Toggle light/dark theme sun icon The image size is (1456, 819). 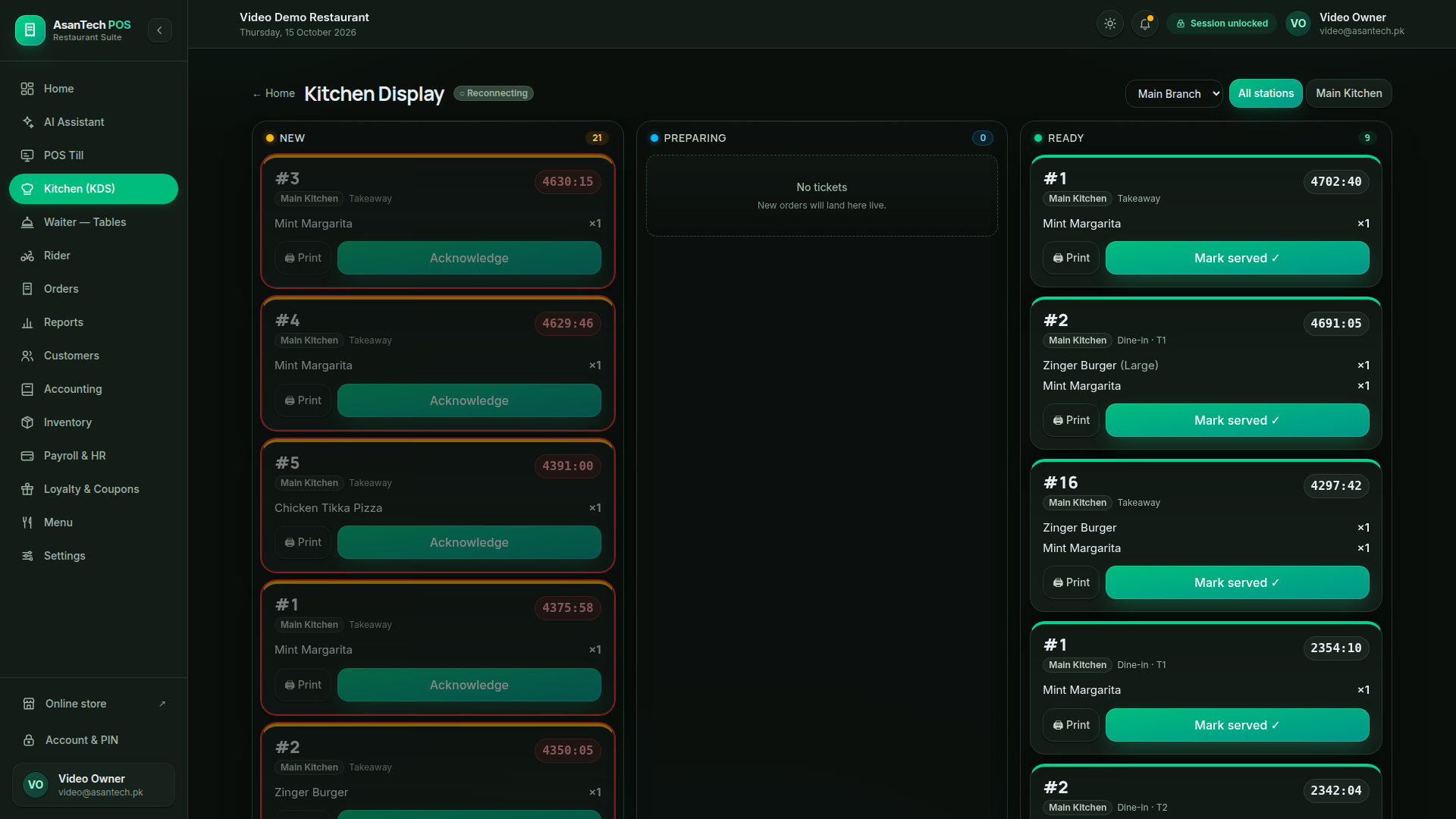(x=1110, y=24)
